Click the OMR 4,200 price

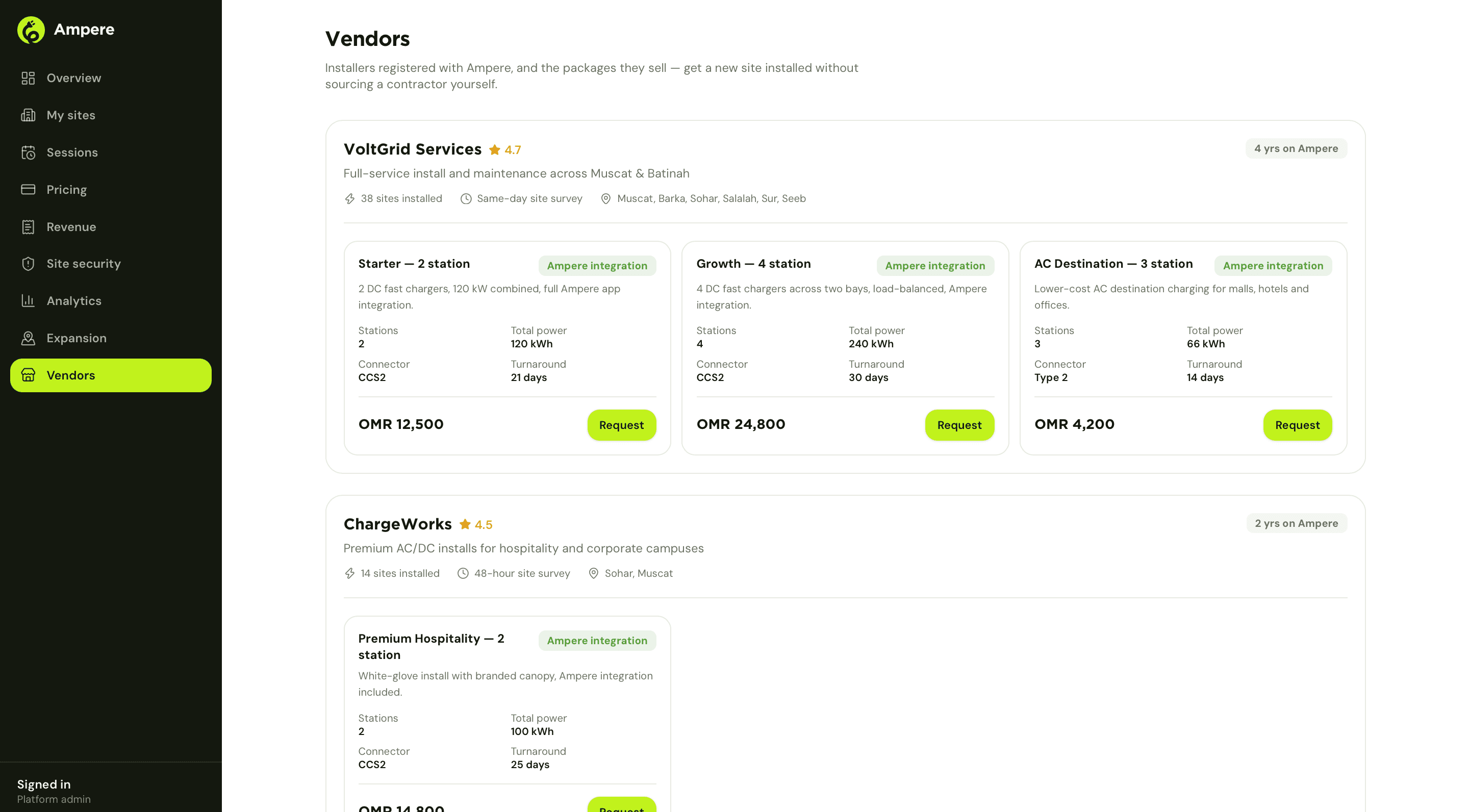click(1074, 424)
